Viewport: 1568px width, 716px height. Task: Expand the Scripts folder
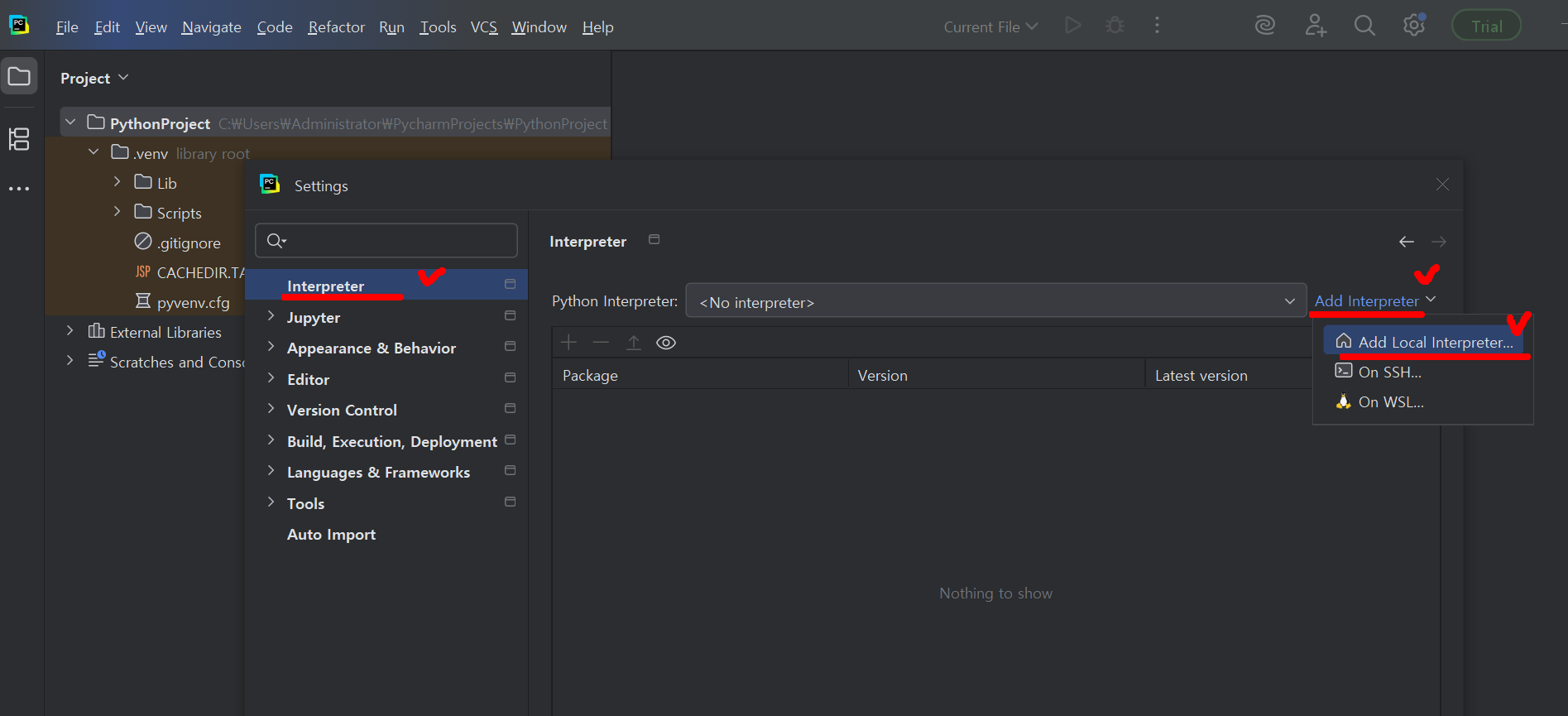(x=117, y=211)
